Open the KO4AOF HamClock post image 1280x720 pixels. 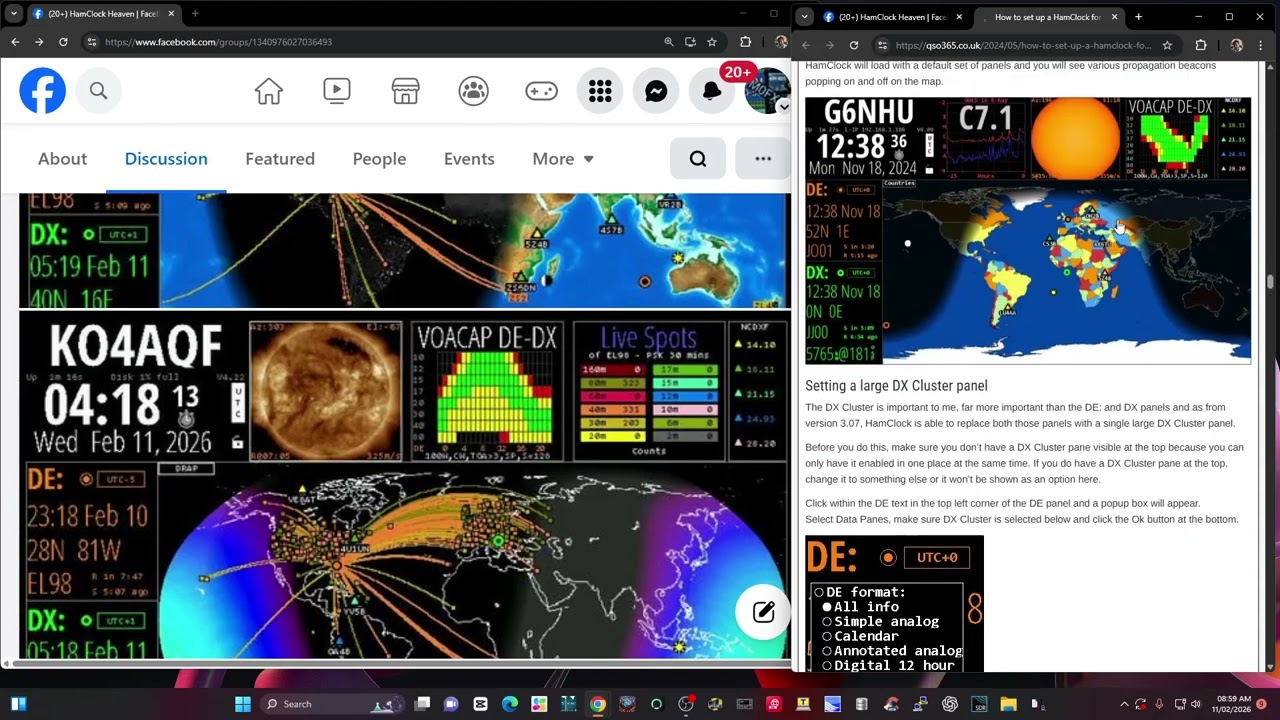coord(404,486)
